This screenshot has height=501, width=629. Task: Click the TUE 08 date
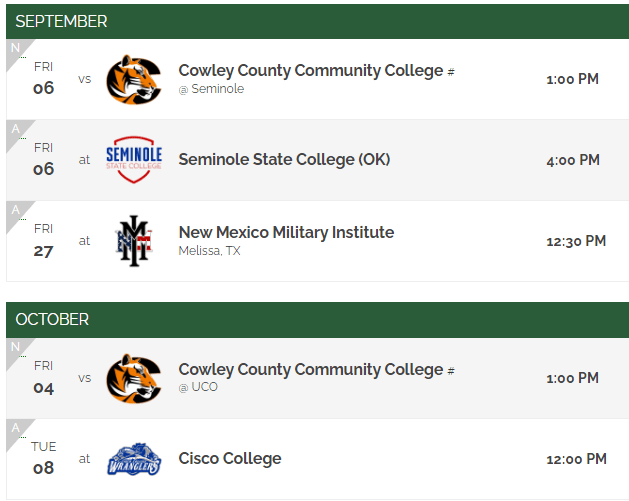(x=44, y=458)
